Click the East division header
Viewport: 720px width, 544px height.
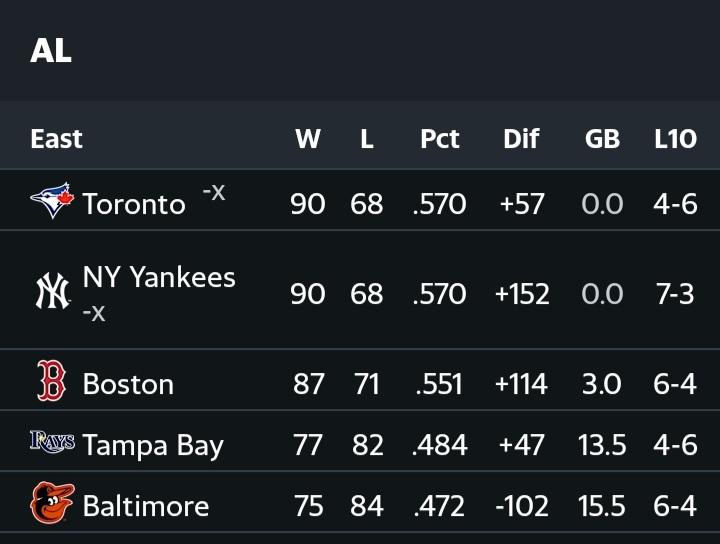[56, 138]
